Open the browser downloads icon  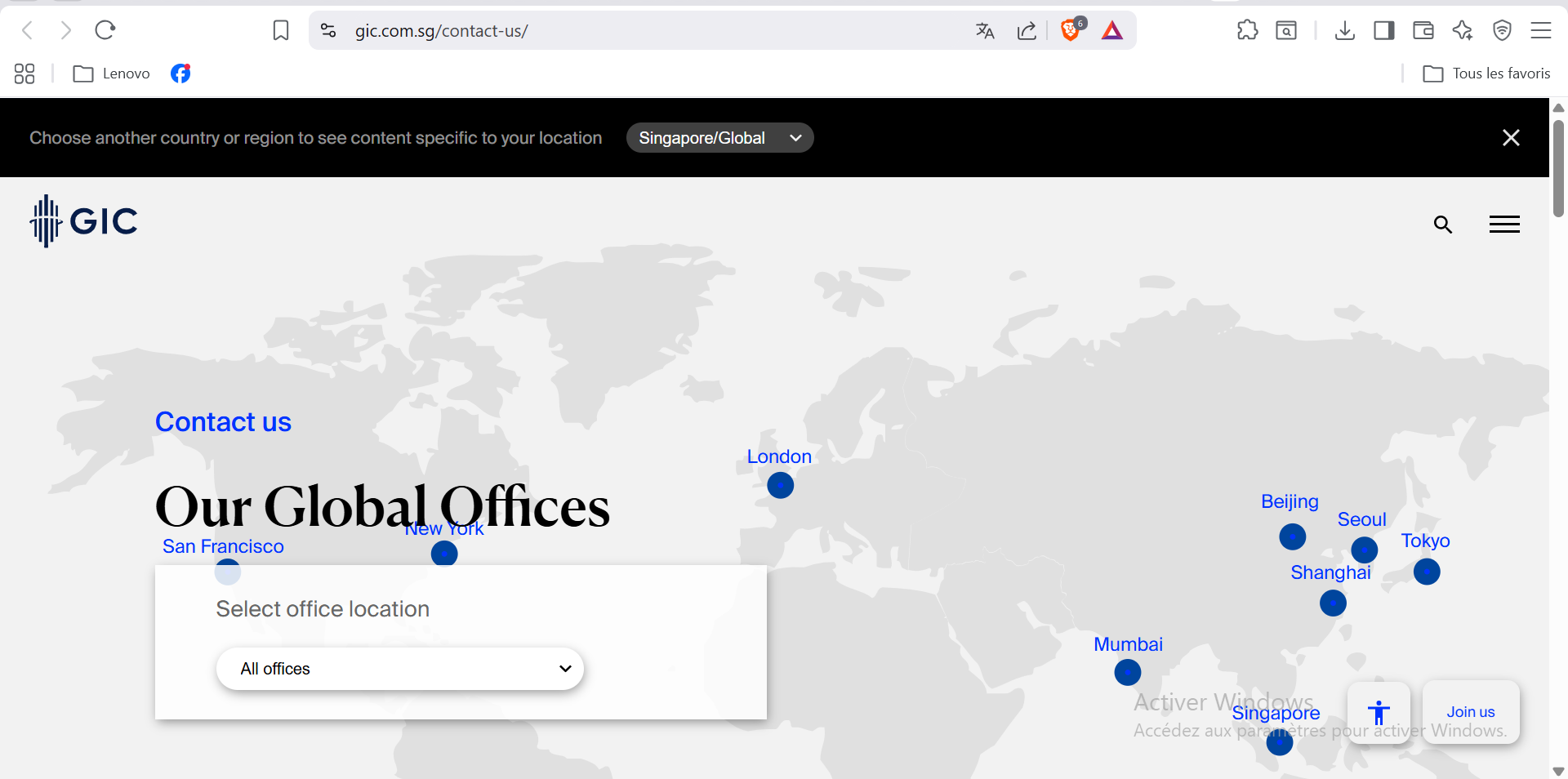click(x=1344, y=31)
